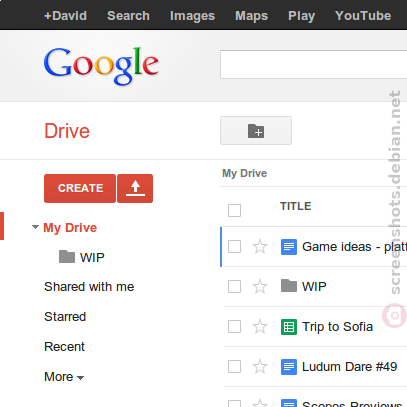Go to Search in top bar

(x=128, y=16)
